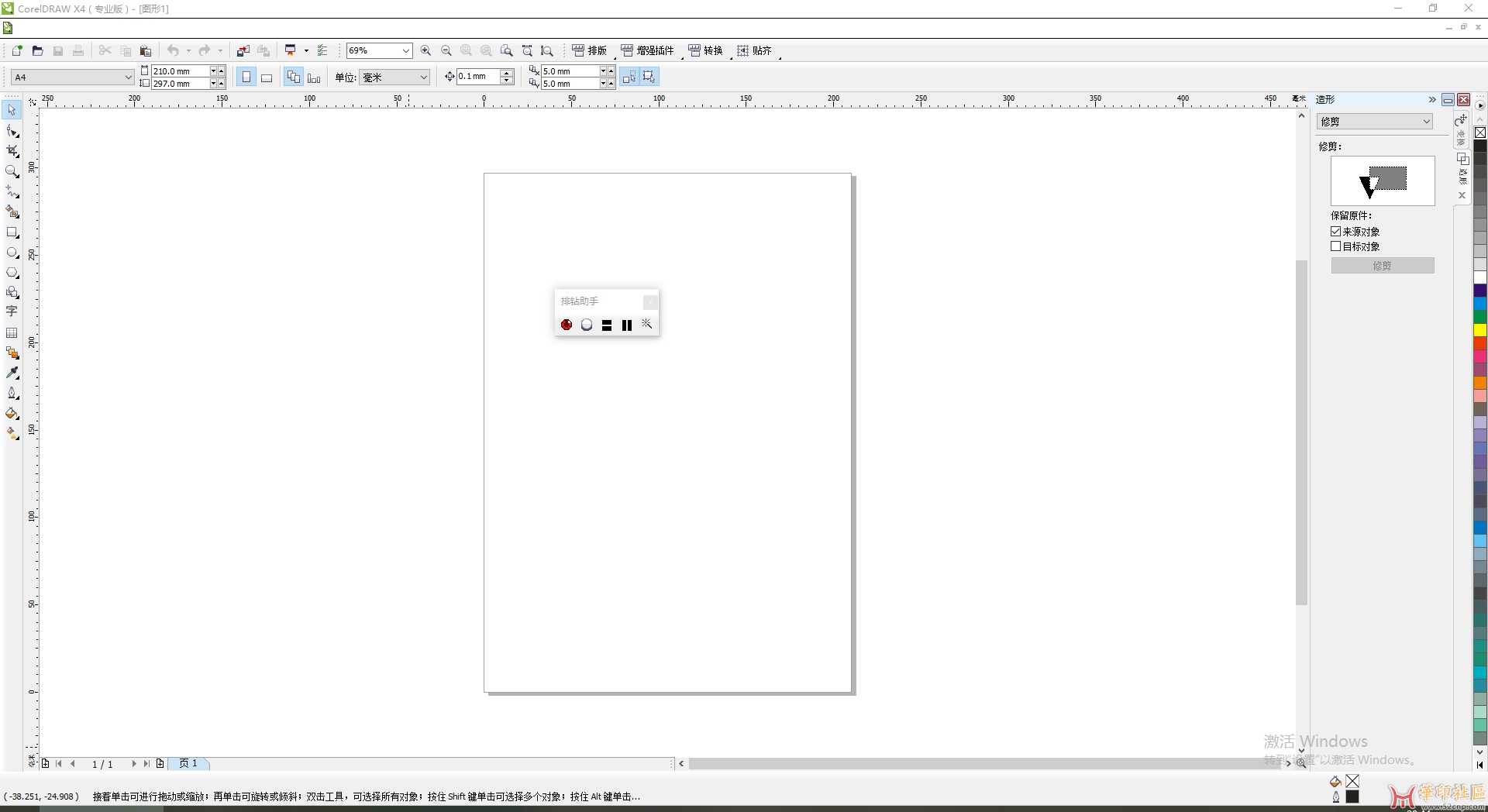Click the flyout arrow above the color palette
1488x812 pixels.
[x=1480, y=105]
